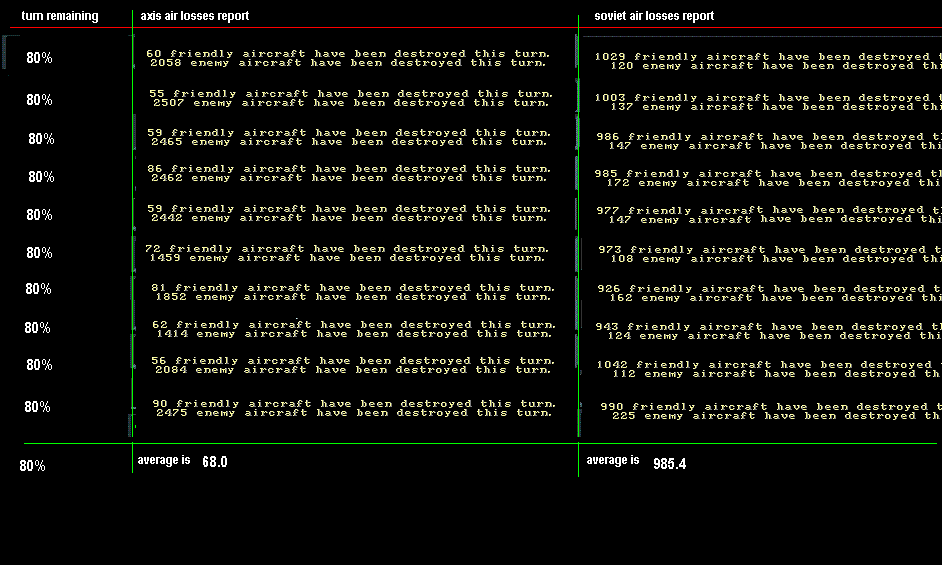Select the "2442 enemy aircraft" axis line
This screenshot has width=942, height=565.
(349, 218)
